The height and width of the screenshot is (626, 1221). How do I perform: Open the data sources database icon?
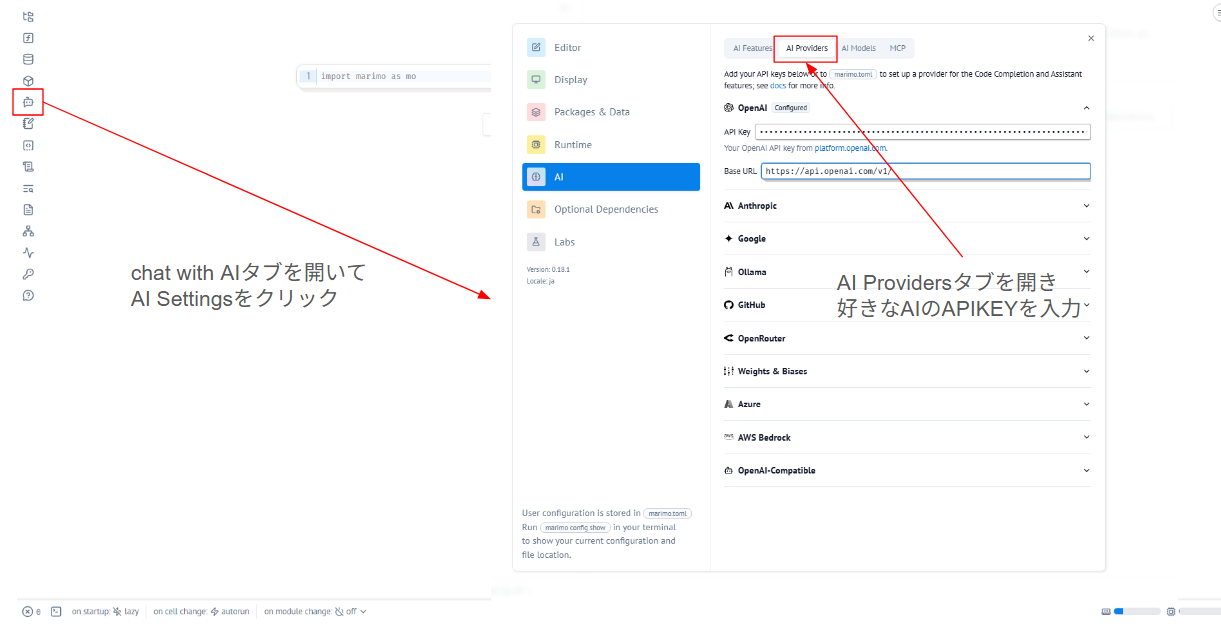[28, 59]
